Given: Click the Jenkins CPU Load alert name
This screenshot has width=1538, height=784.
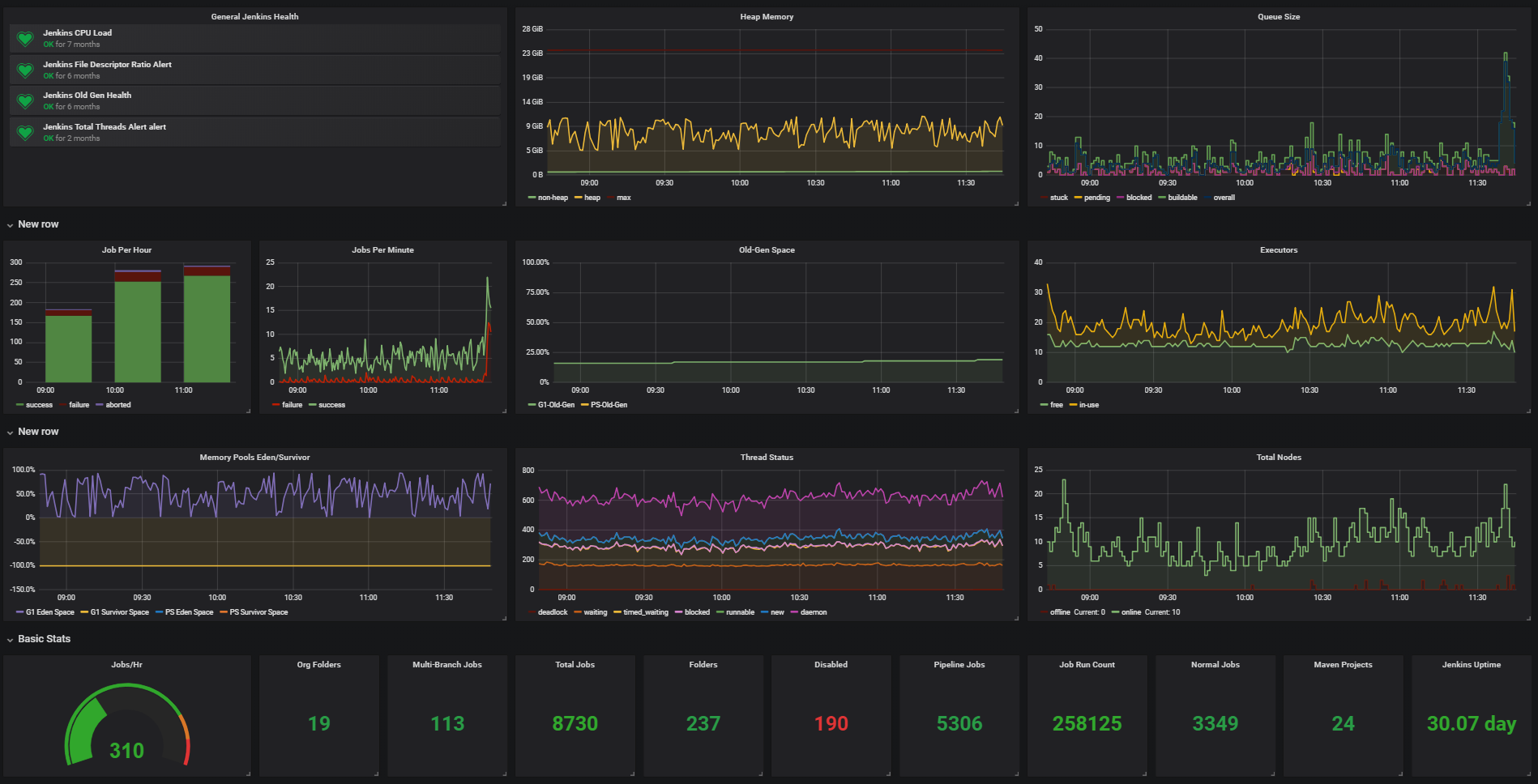Looking at the screenshot, I should coord(77,33).
